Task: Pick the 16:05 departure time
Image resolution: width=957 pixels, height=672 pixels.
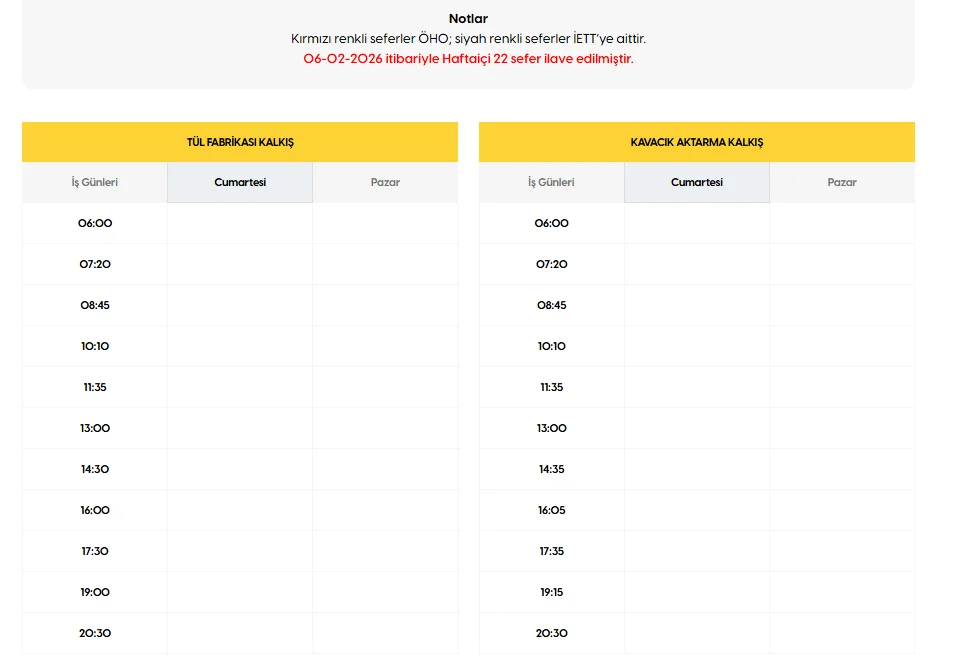Action: 551,510
